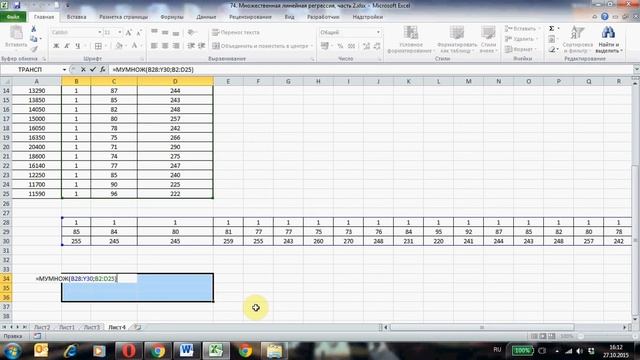This screenshot has width=640, height=360.
Task: Click the Fill down icon
Action: point(552,39)
